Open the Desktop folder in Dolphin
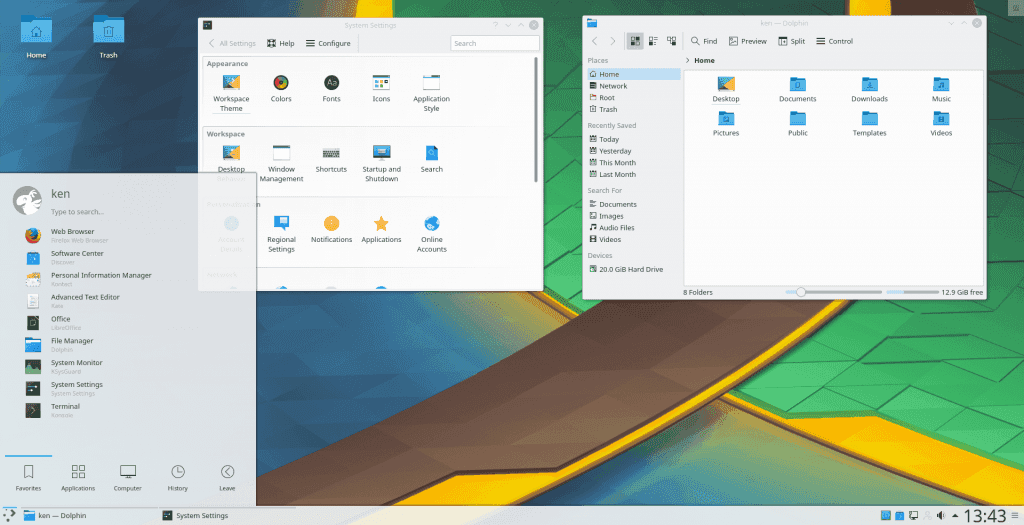Screen dimensions: 1024x525 point(726,89)
